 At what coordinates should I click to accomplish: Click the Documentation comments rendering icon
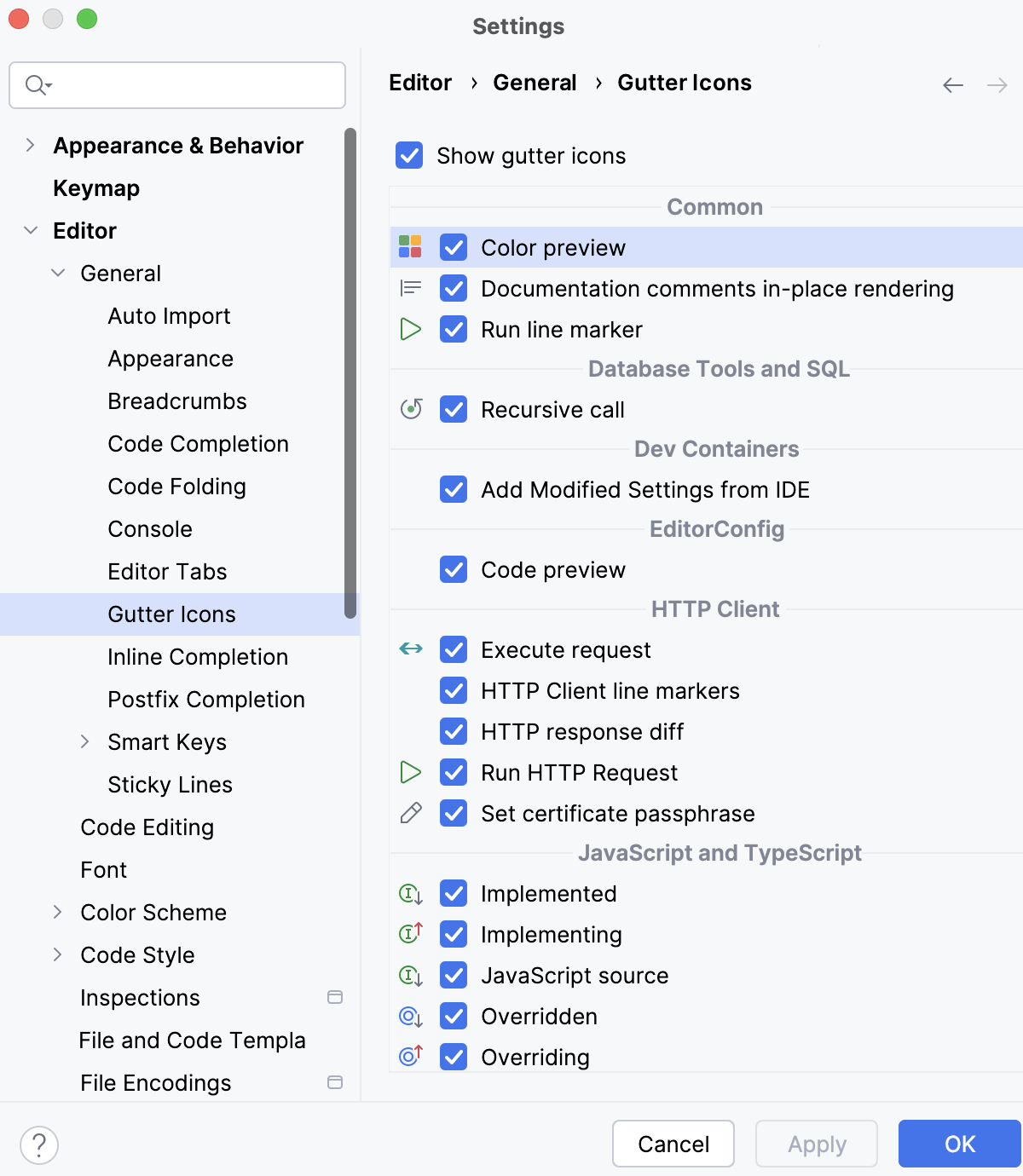(410, 287)
